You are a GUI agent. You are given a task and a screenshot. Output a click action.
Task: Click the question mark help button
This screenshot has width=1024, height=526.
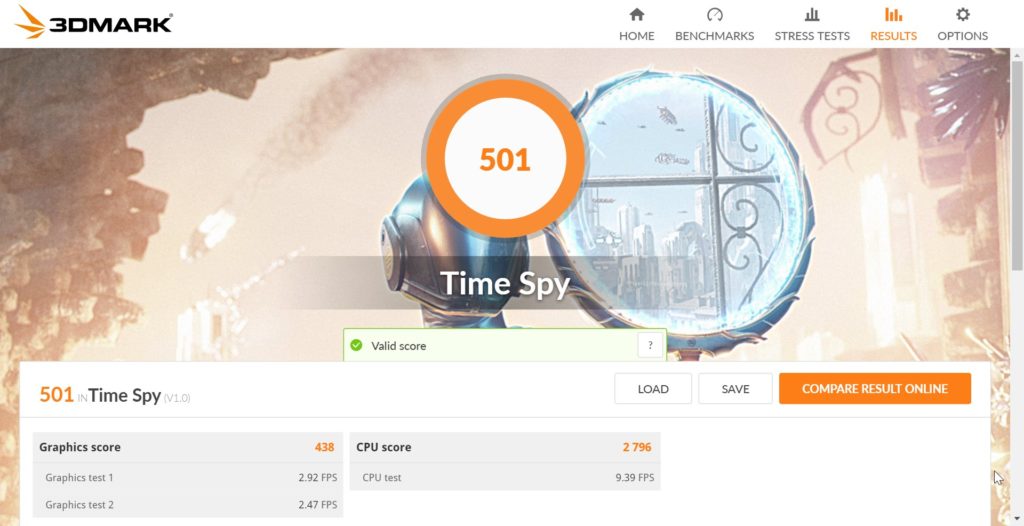tap(650, 346)
